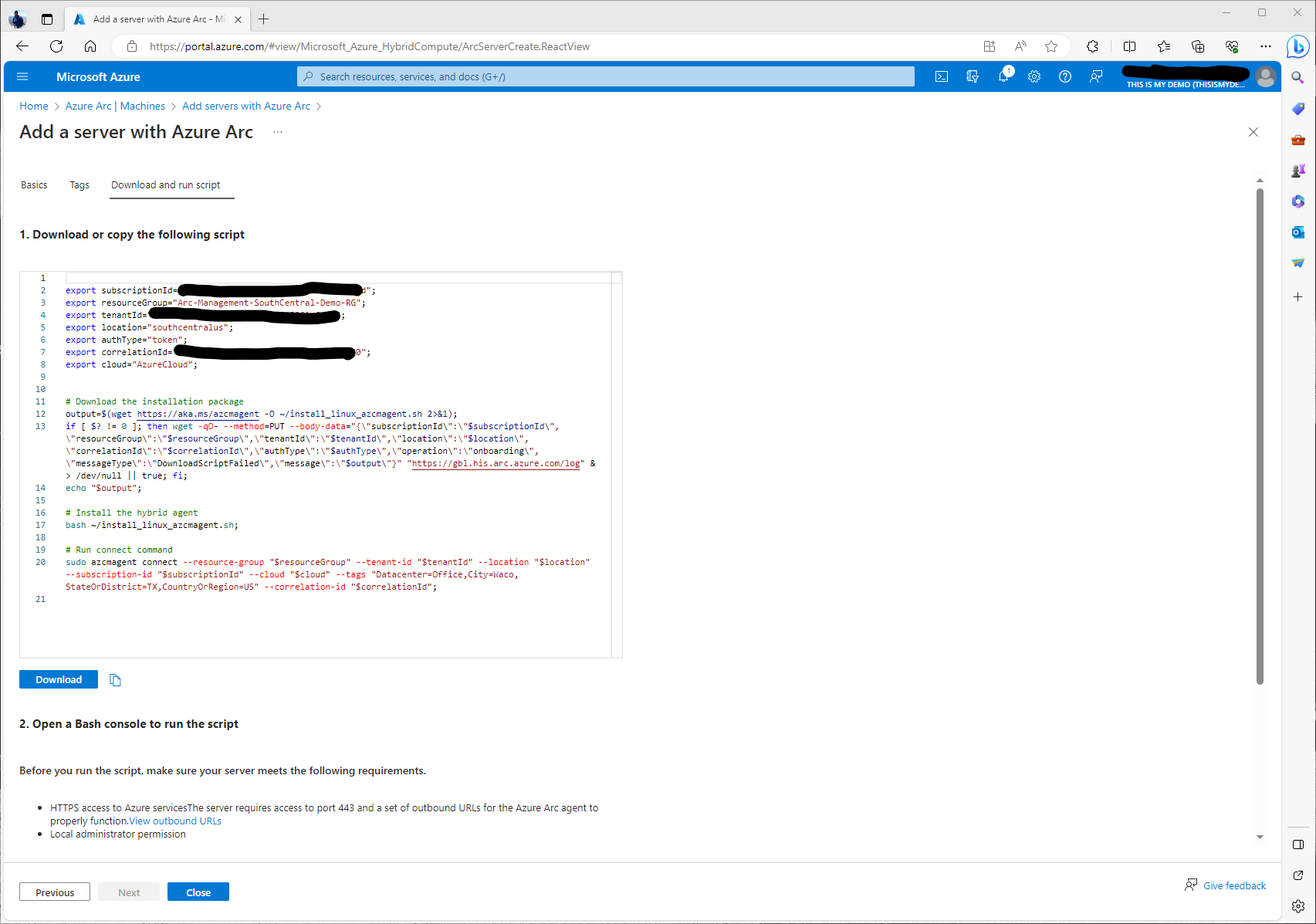Open the View outbound URLs link
Screen dimensions: 1316x924
click(175, 821)
